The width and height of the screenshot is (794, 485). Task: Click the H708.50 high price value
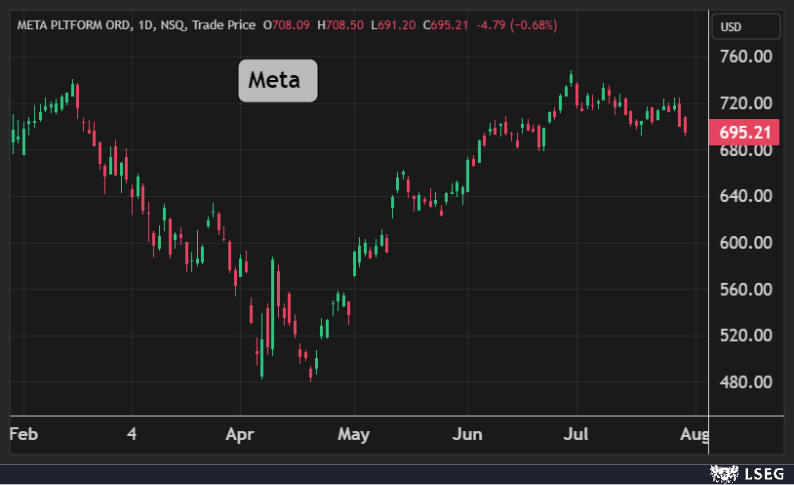point(340,23)
